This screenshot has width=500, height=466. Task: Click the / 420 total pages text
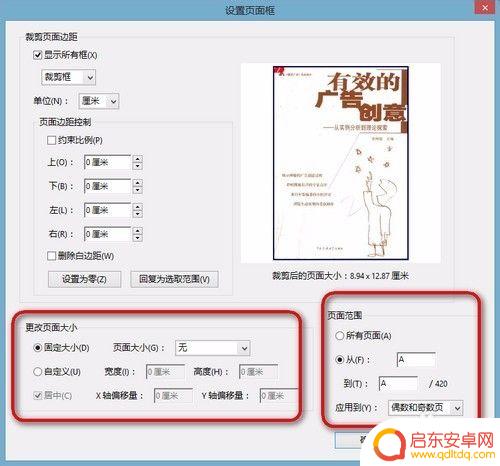438,384
